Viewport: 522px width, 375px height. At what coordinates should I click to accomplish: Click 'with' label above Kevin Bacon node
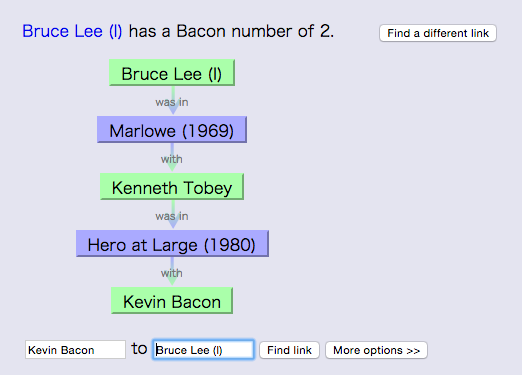click(x=172, y=273)
